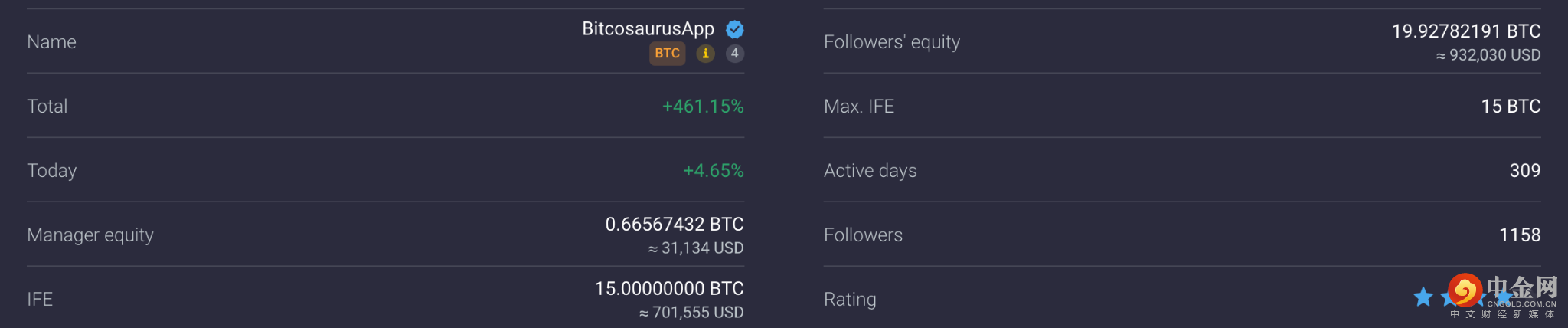Open the yellow info icon under the name
Image resolution: width=1568 pixels, height=328 pixels.
[705, 54]
